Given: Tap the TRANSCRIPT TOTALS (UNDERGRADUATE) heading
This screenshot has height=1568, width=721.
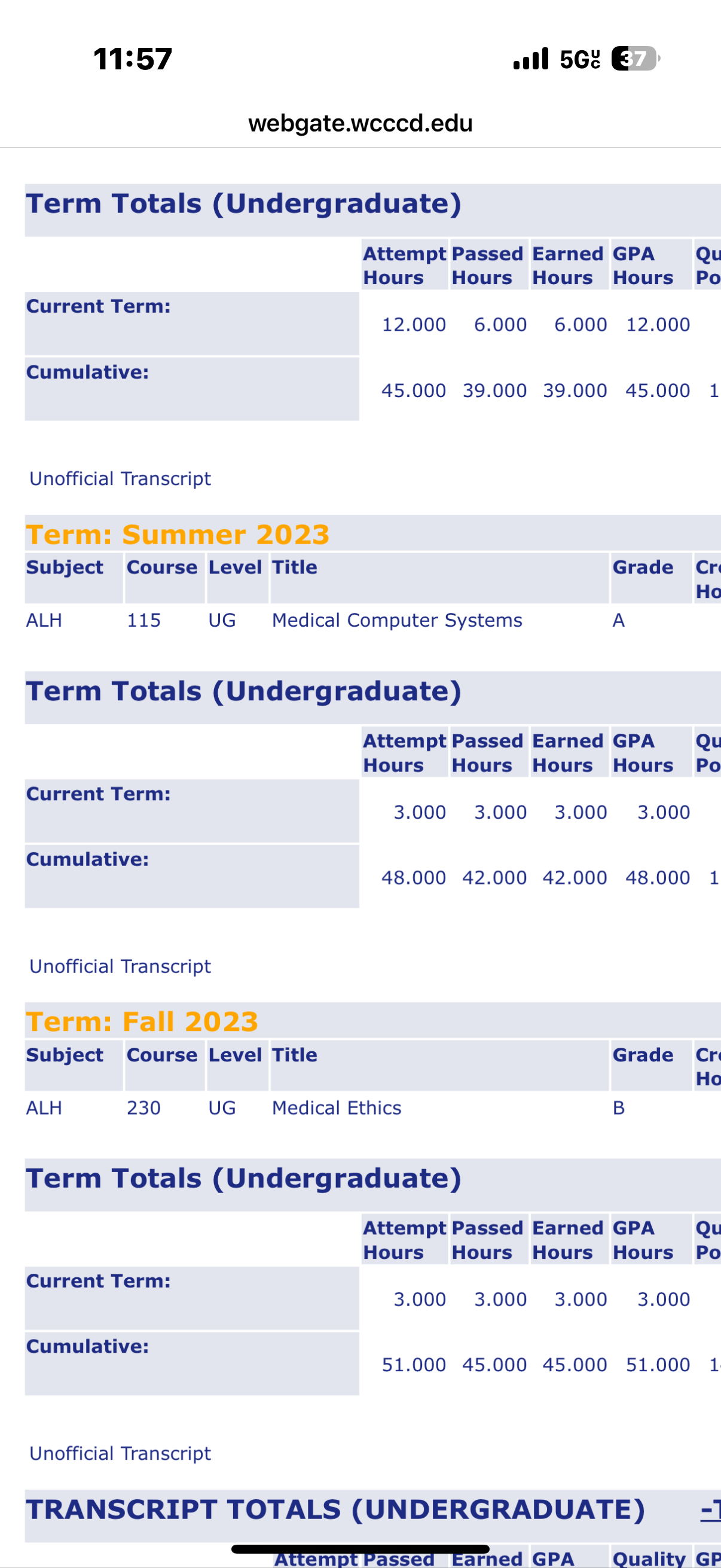Looking at the screenshot, I should pyautogui.click(x=335, y=1509).
